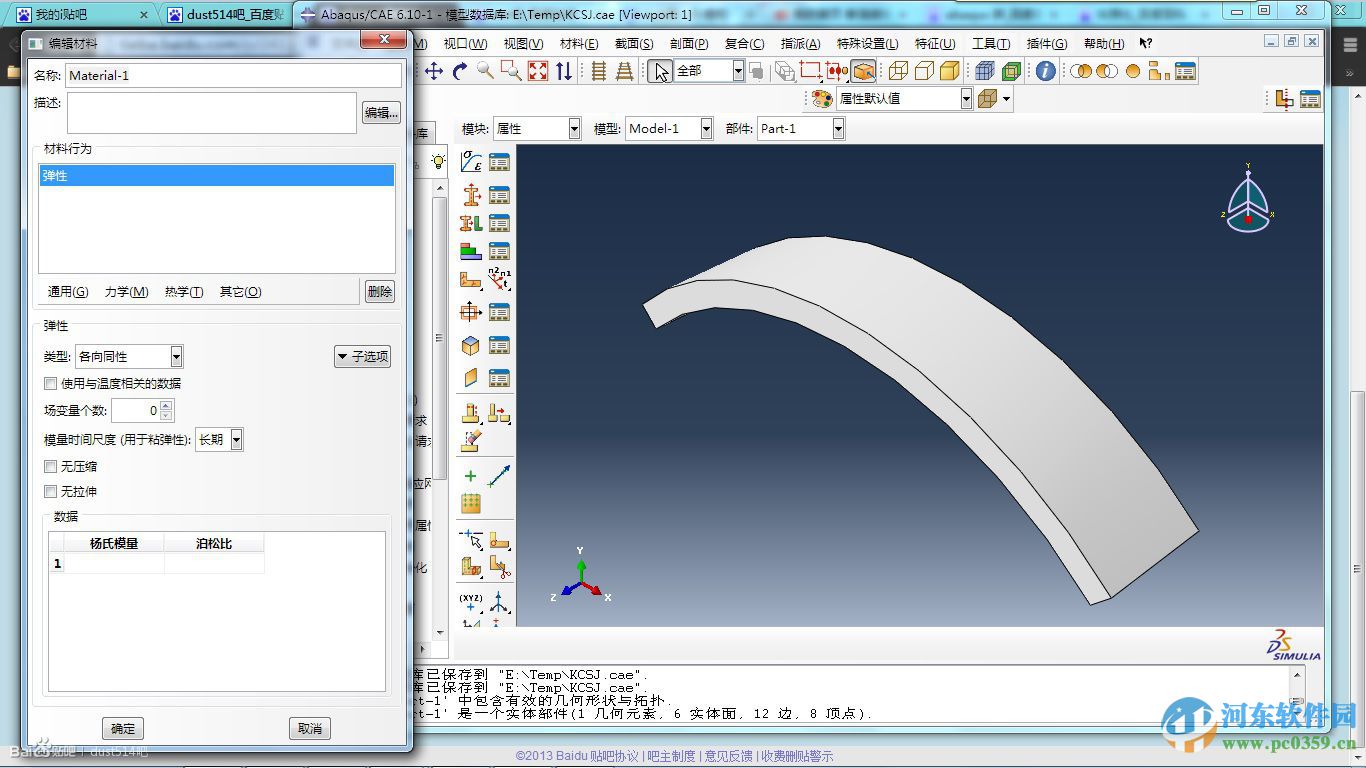Click the Create Datum Point plus icon
Viewport: 1366px width, 768px height.
[471, 476]
